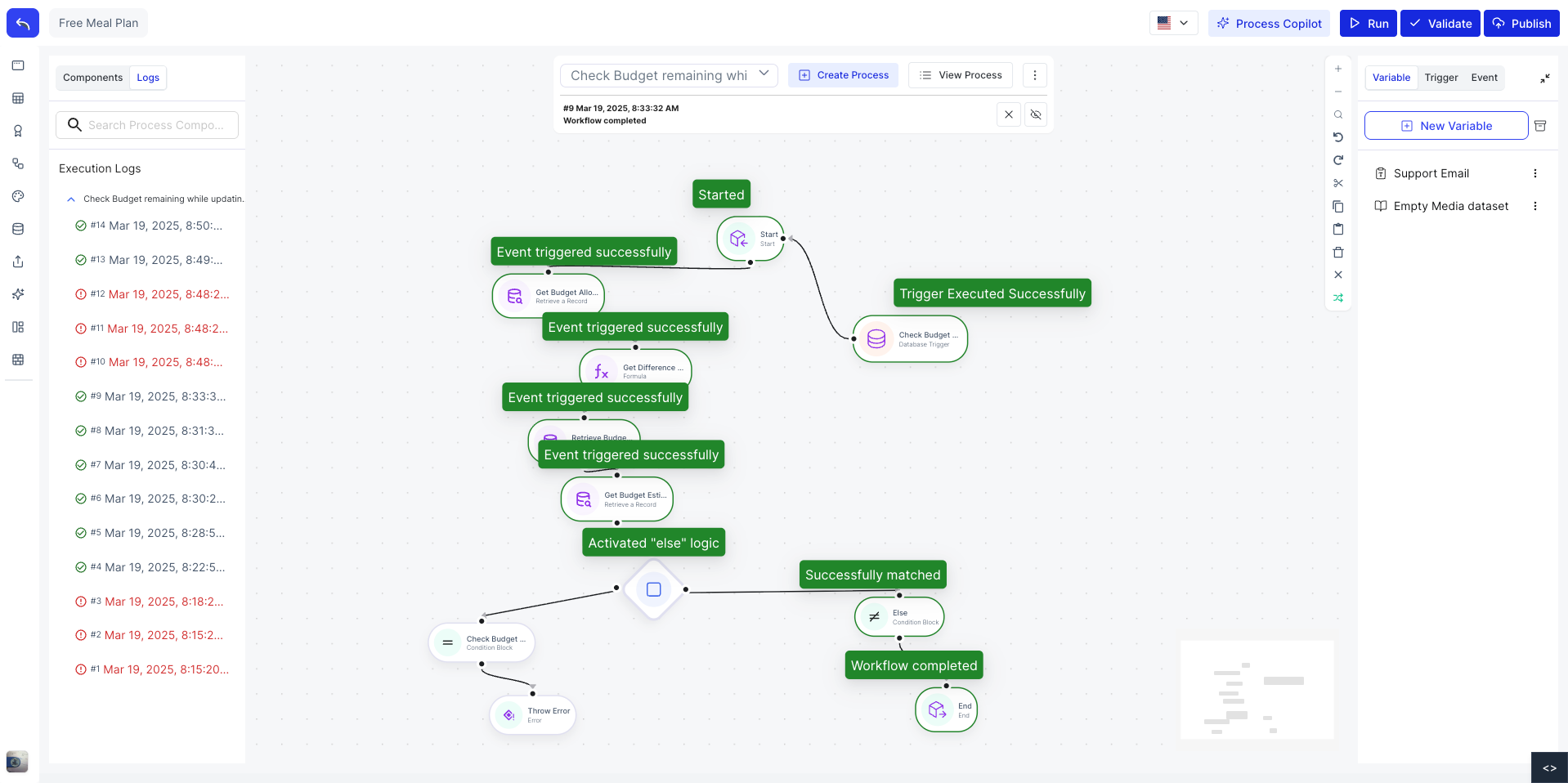Open the color palette panel in left sidebar

(x=18, y=196)
